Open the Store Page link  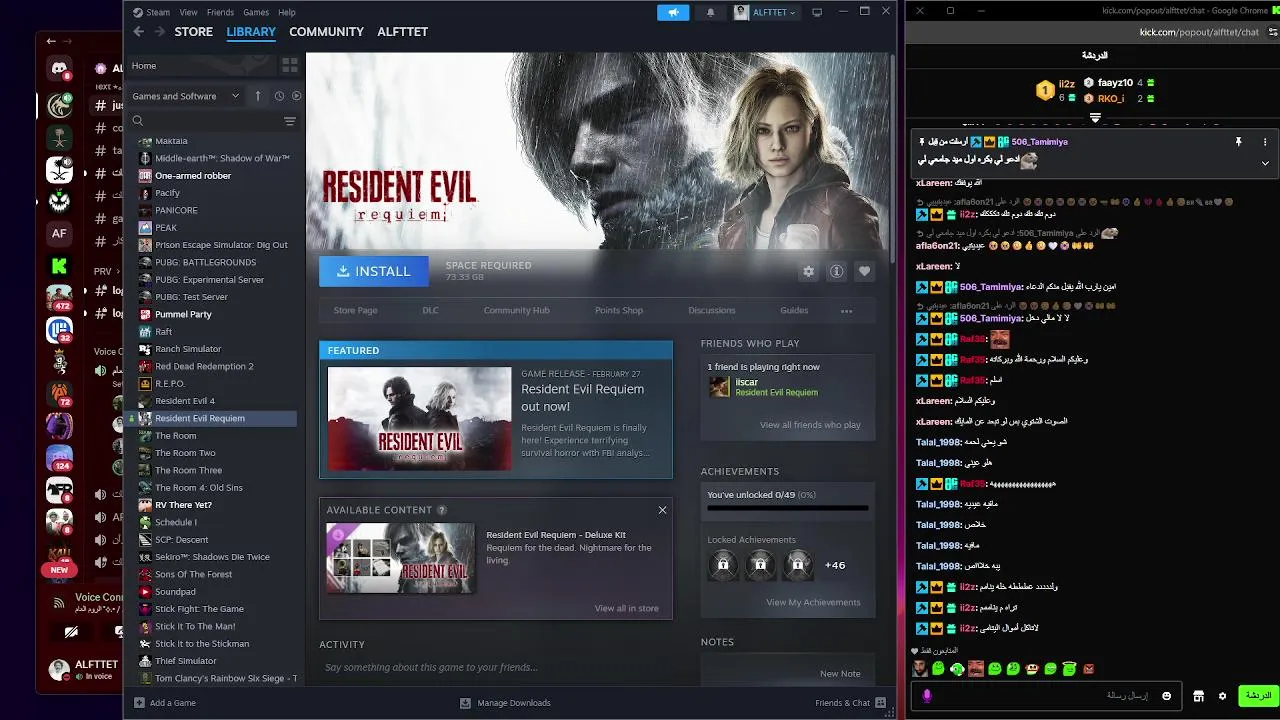355,310
